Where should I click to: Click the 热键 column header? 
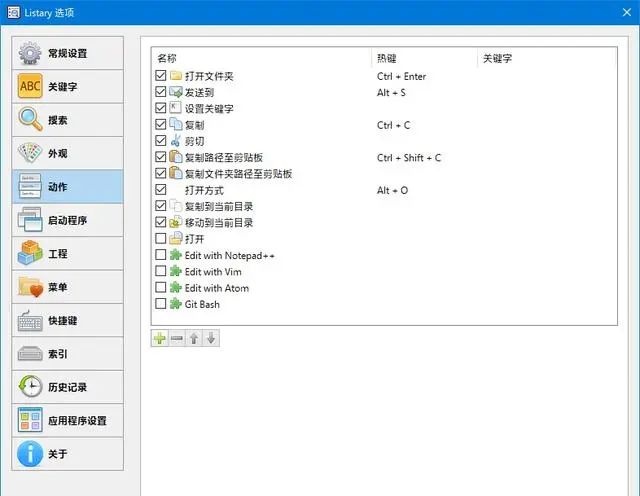click(x=424, y=58)
